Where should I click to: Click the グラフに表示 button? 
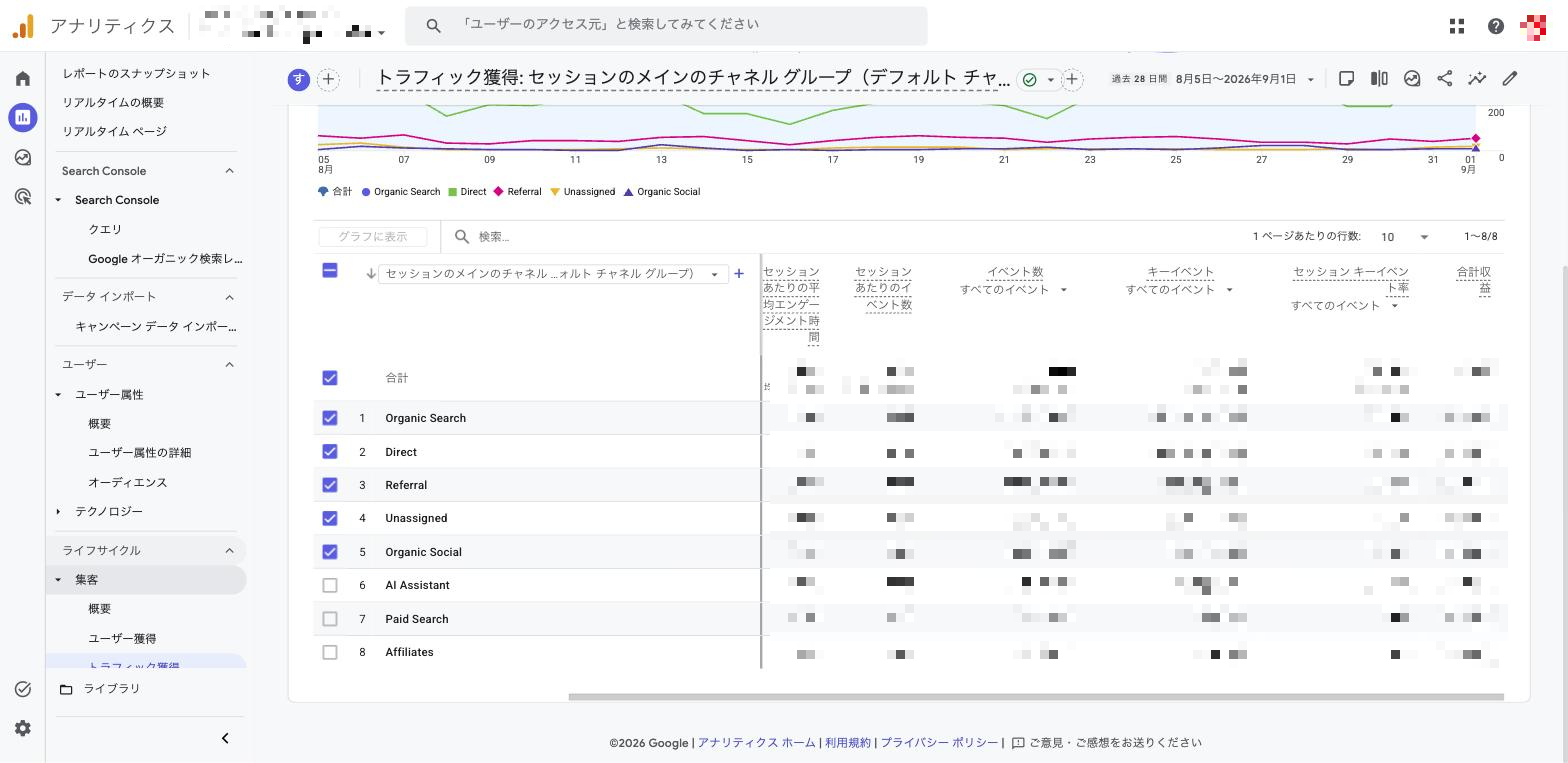pyautogui.click(x=373, y=237)
